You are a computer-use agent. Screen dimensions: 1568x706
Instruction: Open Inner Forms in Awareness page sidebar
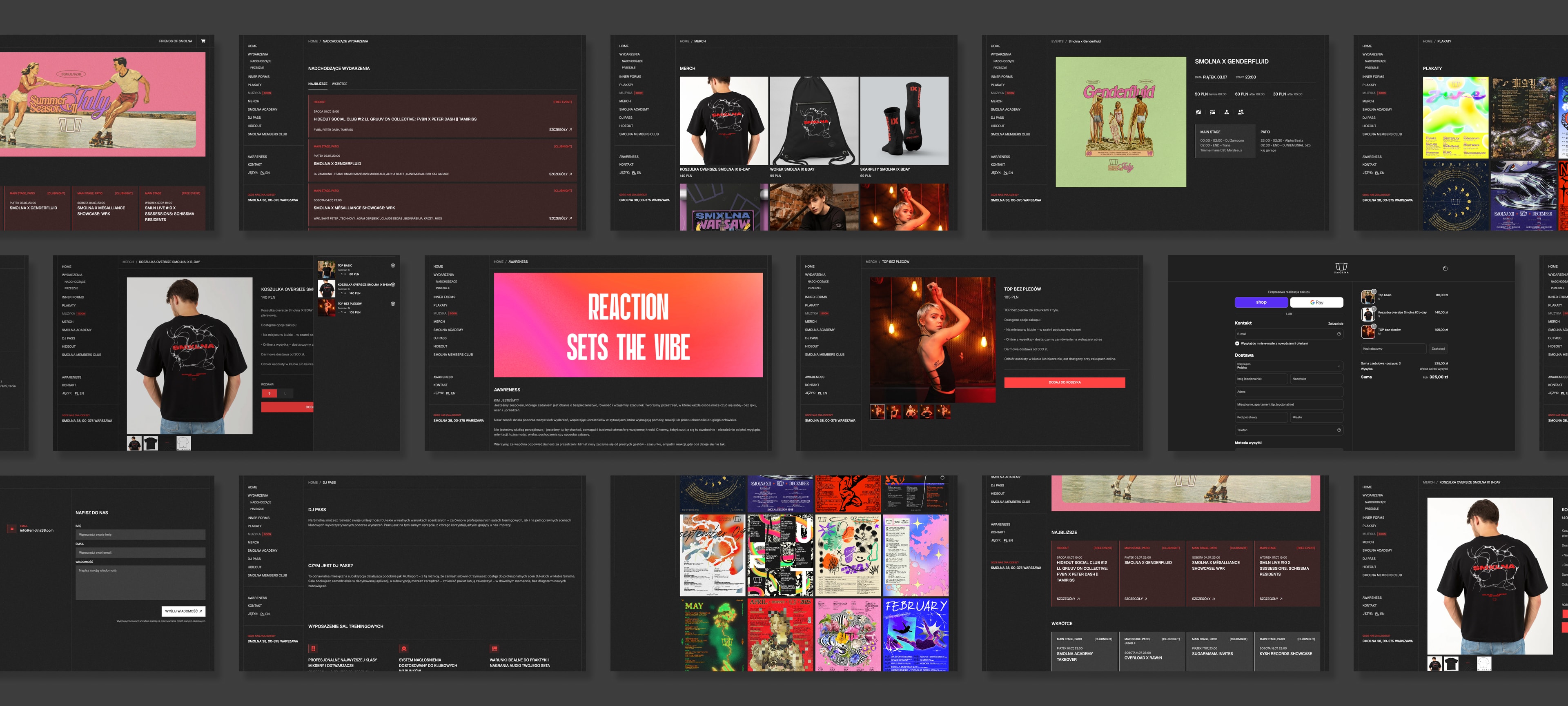444,297
